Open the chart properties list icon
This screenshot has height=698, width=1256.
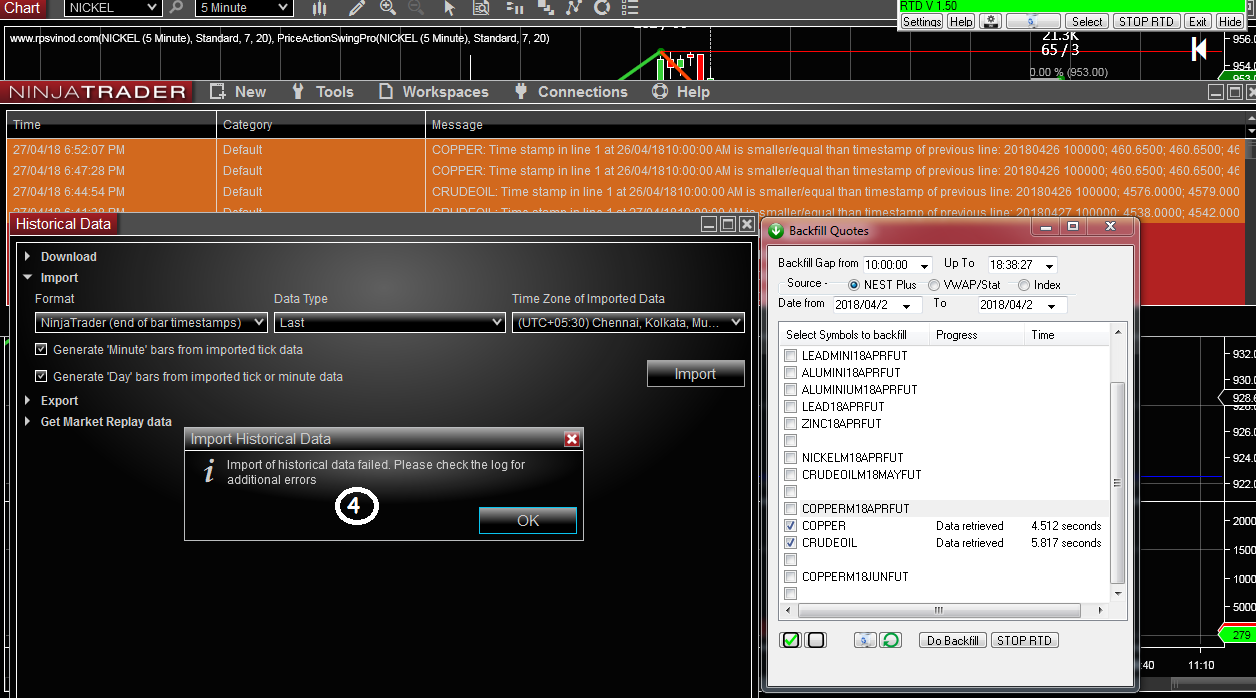point(629,8)
